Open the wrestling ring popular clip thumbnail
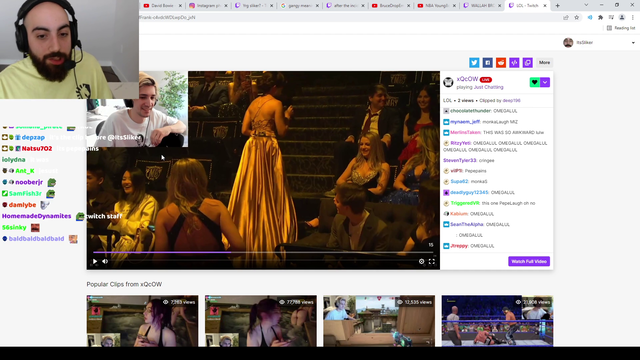Screen dimensions: 640x360 [497, 321]
